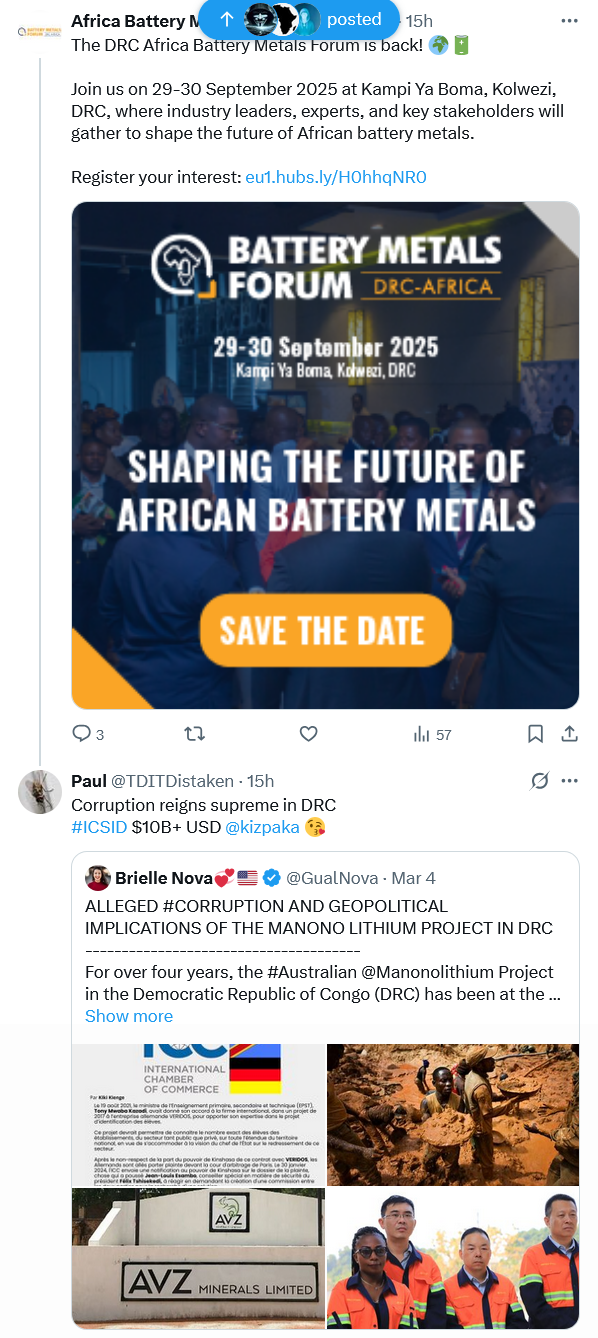This screenshot has height=1338, width=598.
Task: Open the #ICSID hashtag
Action: point(99,827)
